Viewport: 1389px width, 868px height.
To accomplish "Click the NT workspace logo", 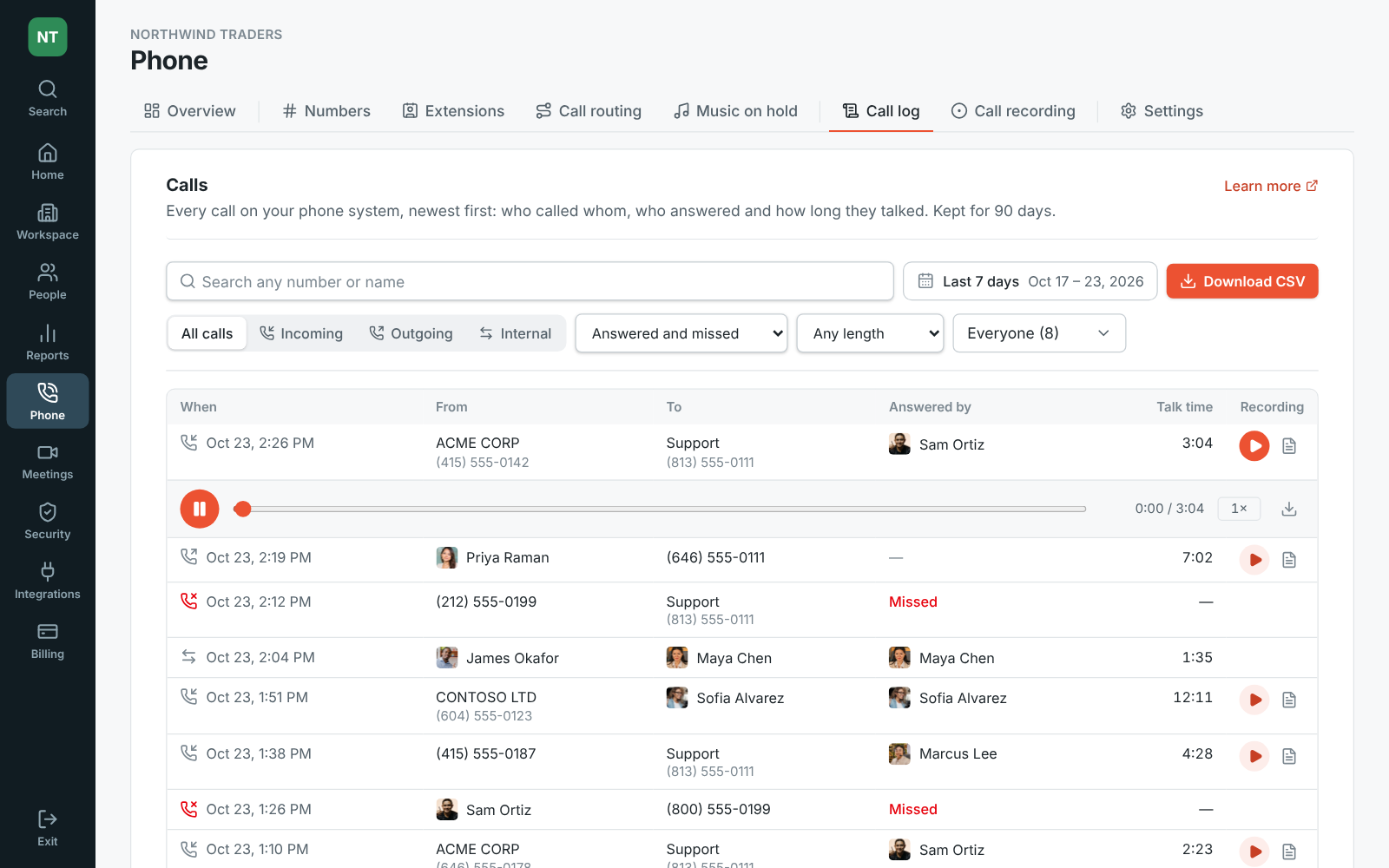I will [48, 37].
